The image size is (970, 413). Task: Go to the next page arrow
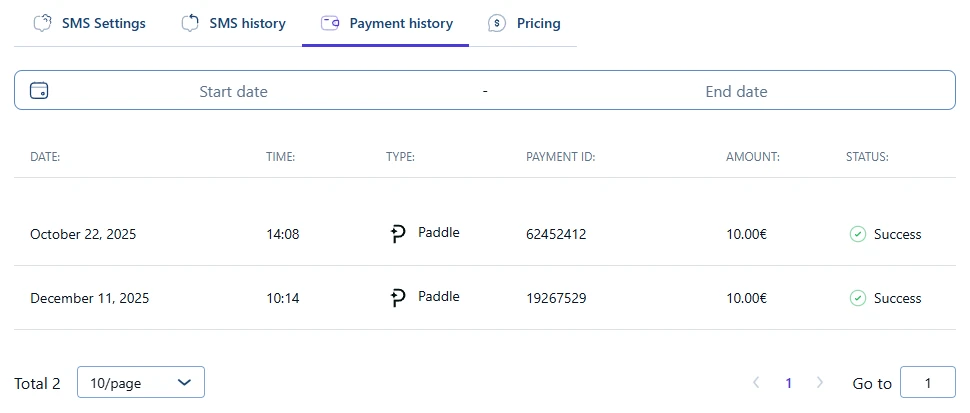tap(820, 382)
